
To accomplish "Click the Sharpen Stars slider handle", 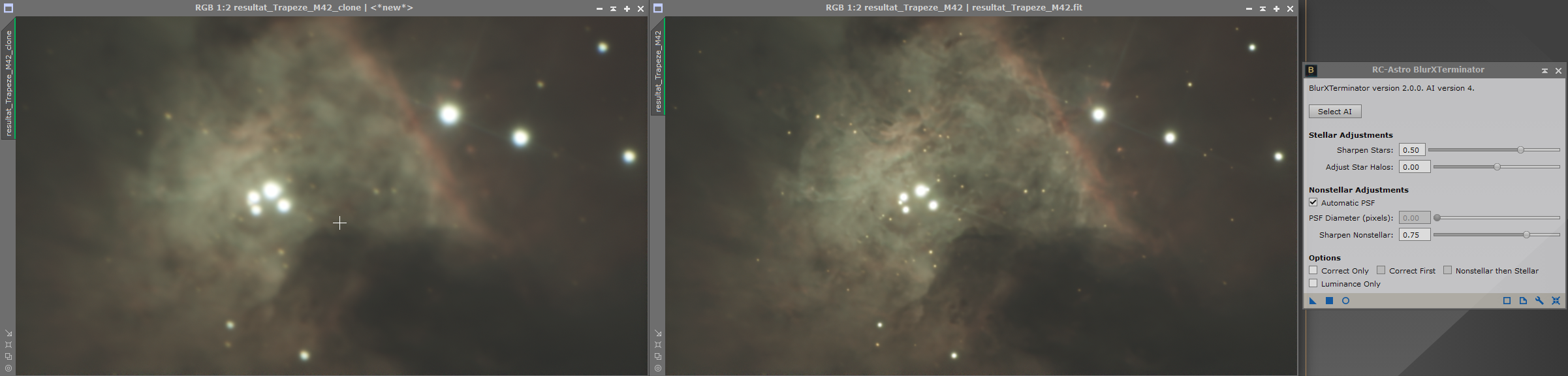I will (1520, 150).
